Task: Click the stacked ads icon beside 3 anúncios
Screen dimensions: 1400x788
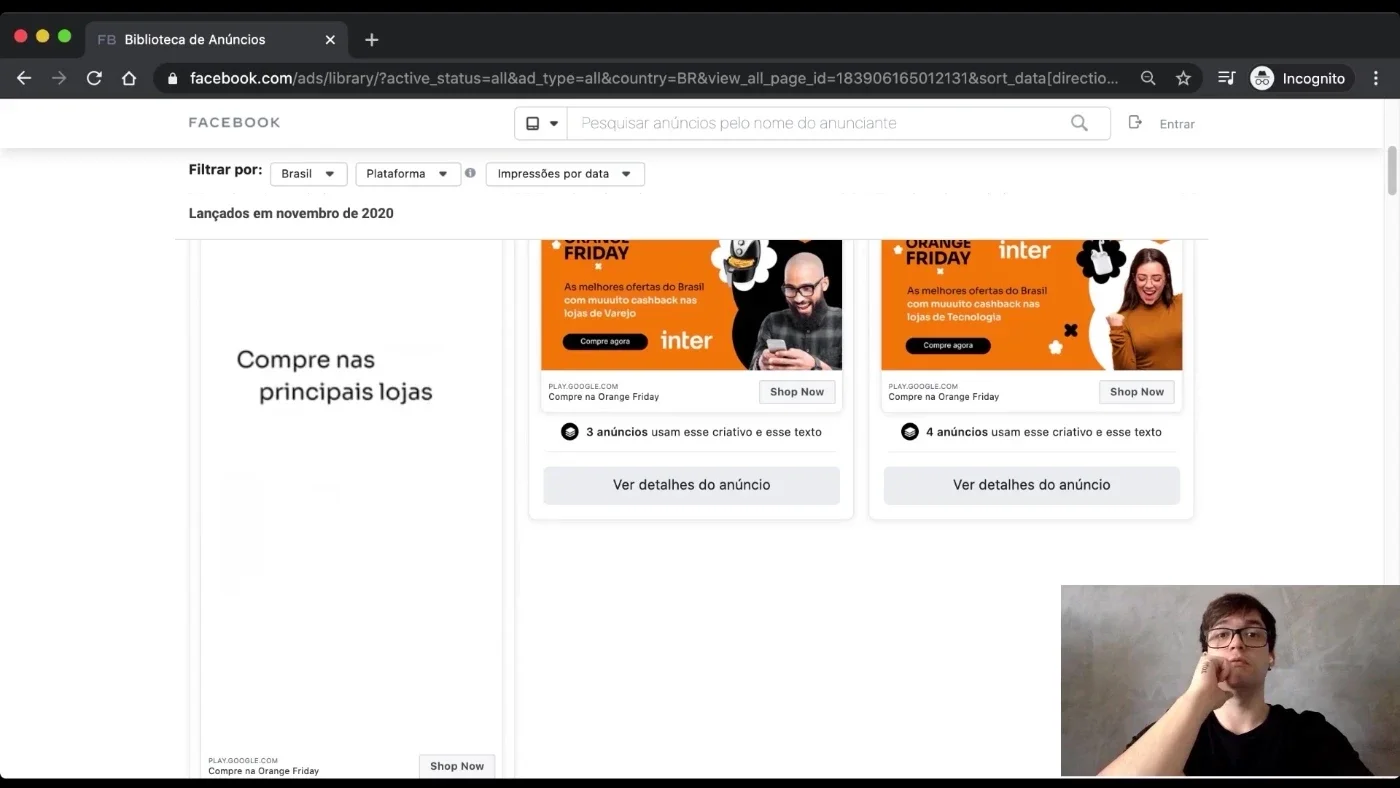Action: (570, 432)
